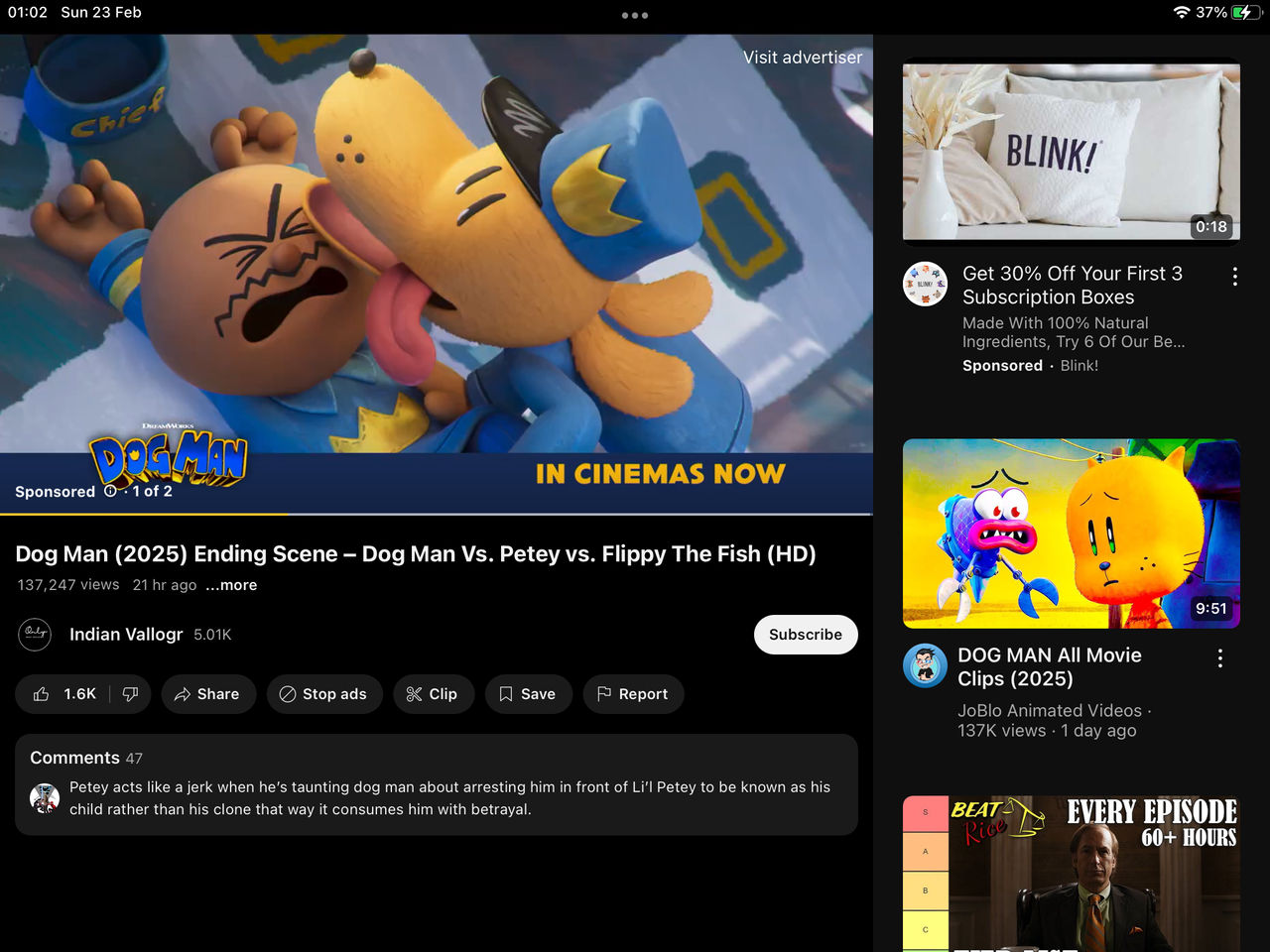The height and width of the screenshot is (952, 1270).
Task: Open more options for Blink! sponsored ad
Action: click(x=1234, y=277)
